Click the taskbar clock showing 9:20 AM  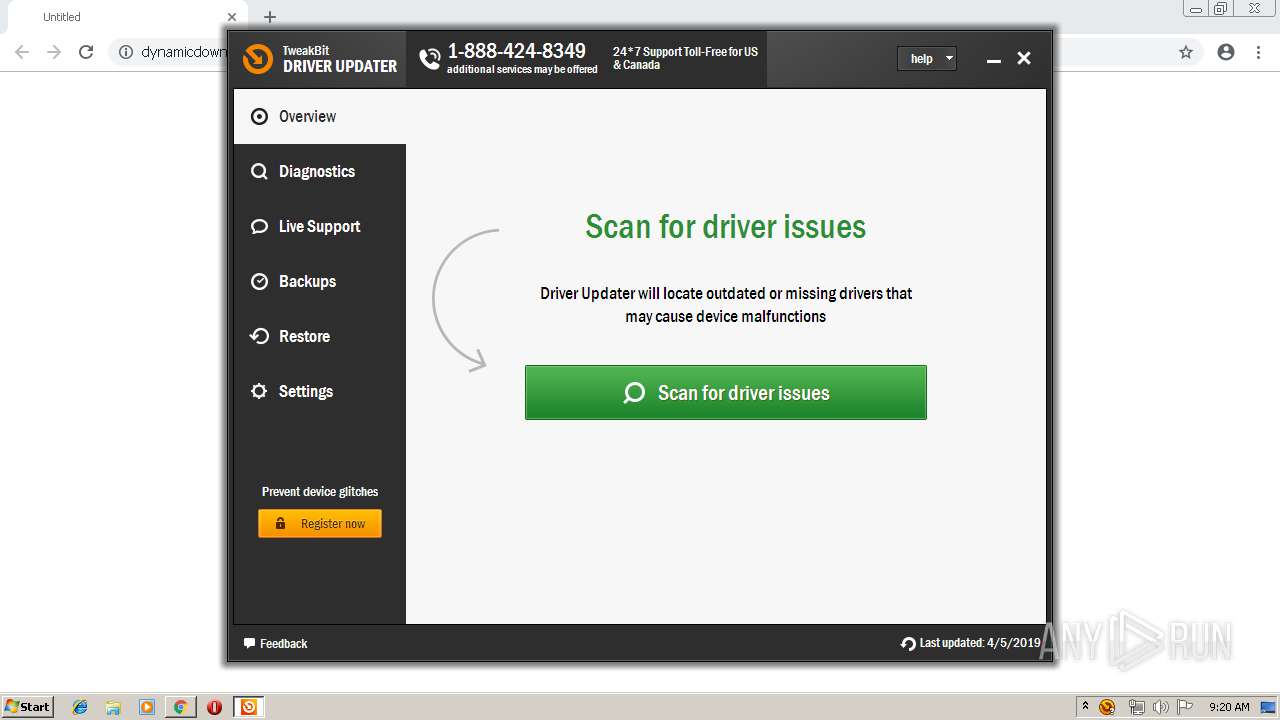(1229, 707)
